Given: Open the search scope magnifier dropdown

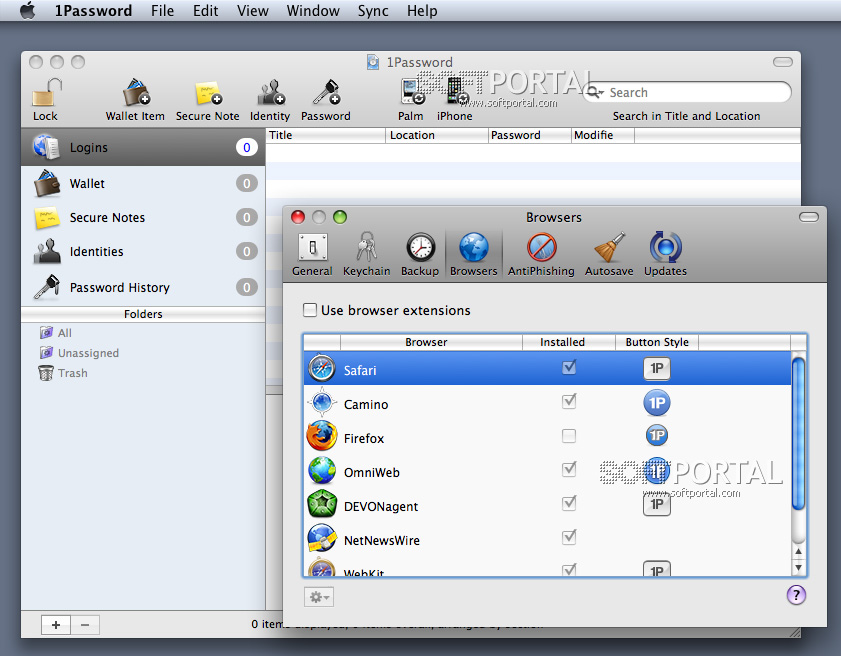Looking at the screenshot, I should (595, 92).
